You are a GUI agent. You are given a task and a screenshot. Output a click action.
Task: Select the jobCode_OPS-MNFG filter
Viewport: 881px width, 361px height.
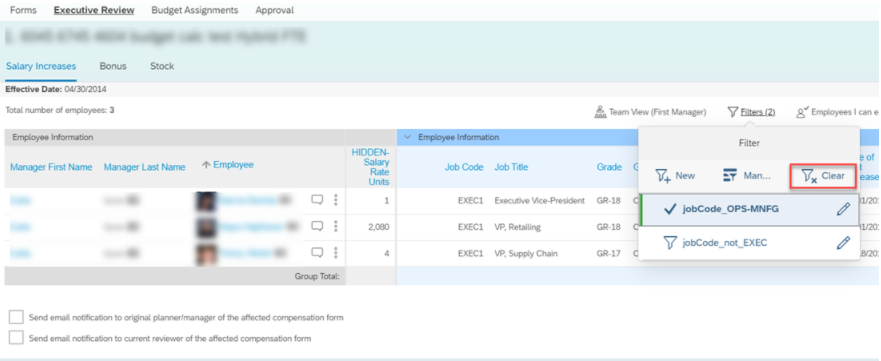click(750, 209)
